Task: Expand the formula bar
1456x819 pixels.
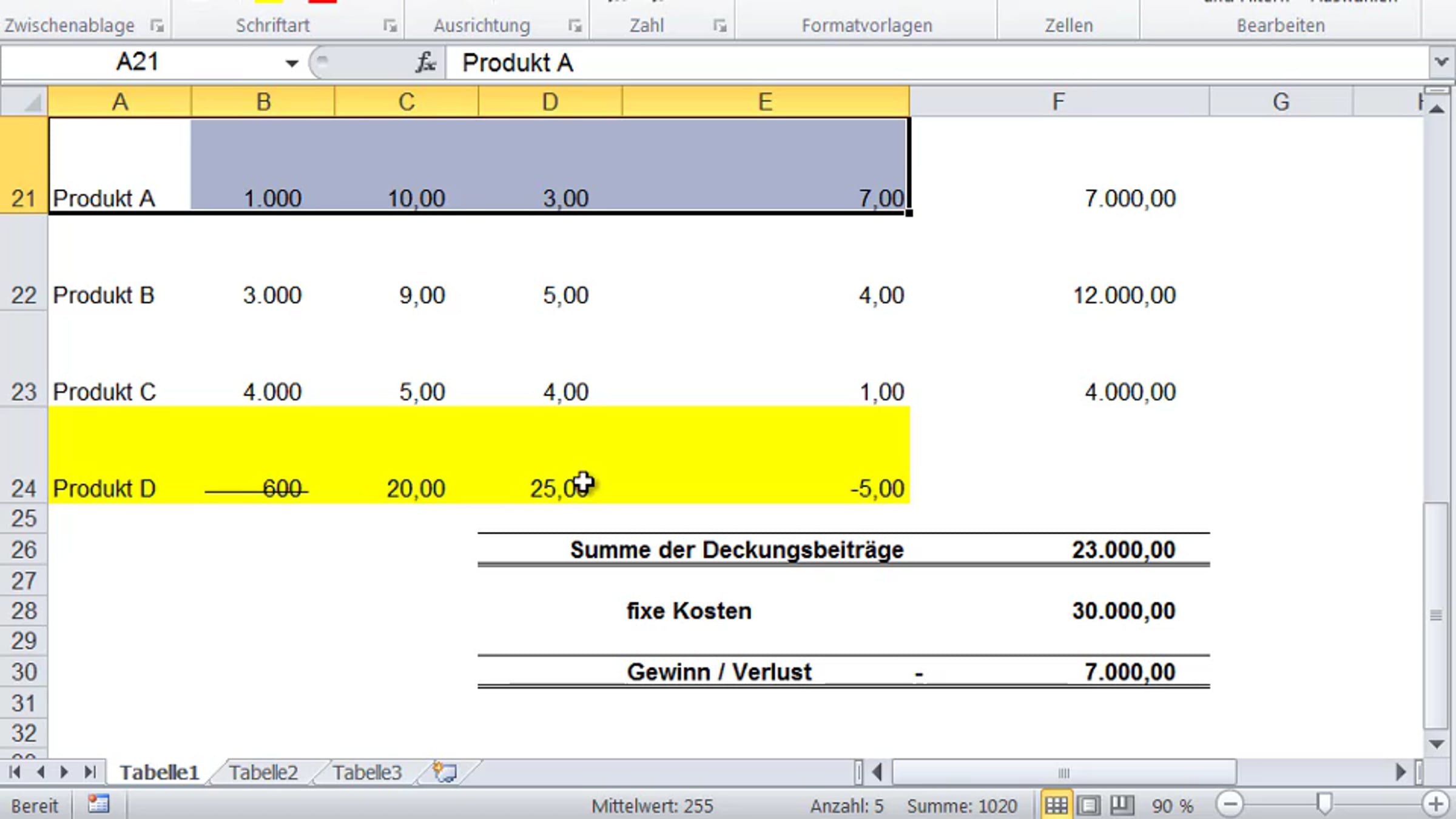Action: [1442, 62]
